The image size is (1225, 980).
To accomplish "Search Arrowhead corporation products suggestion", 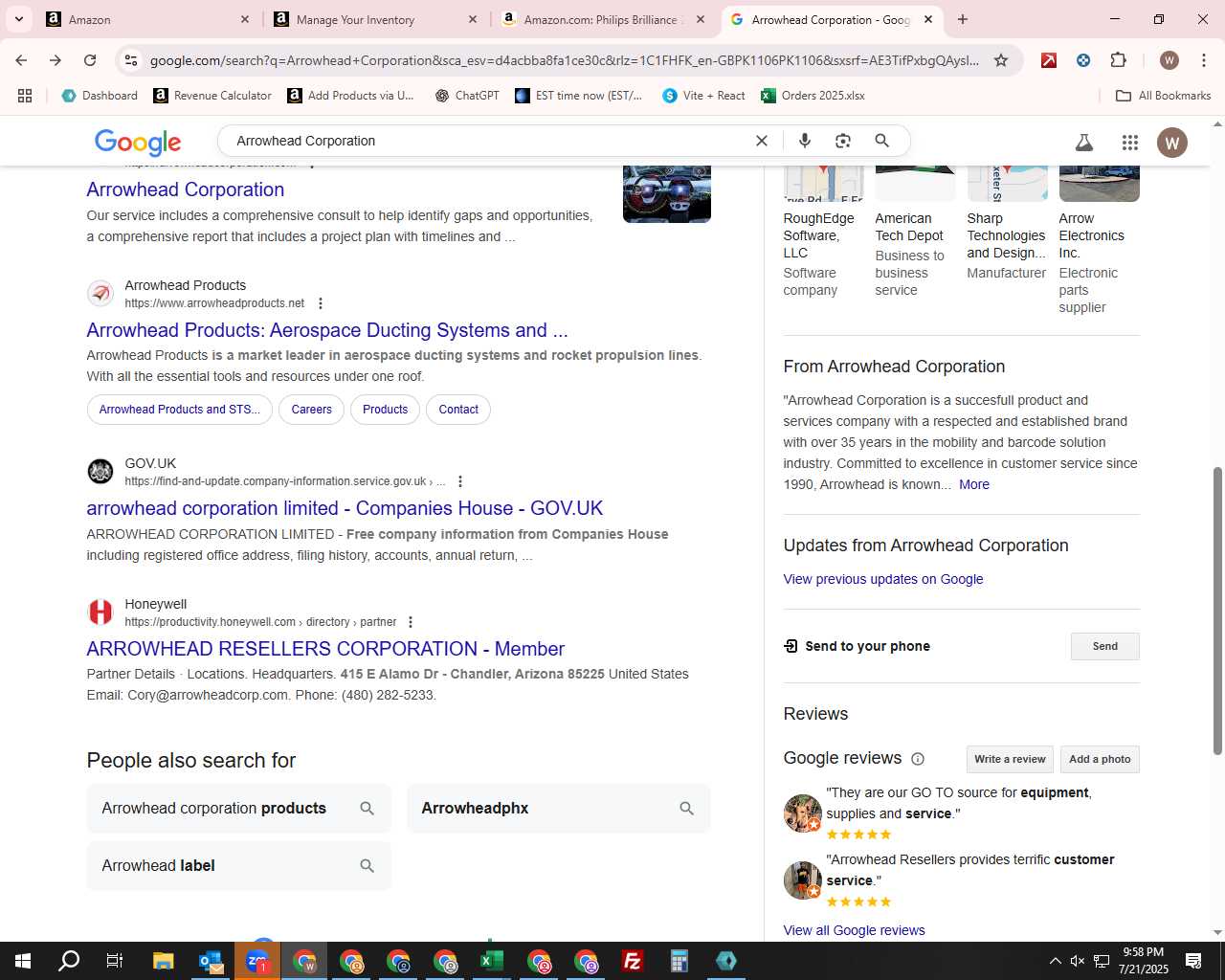I will pos(238,809).
